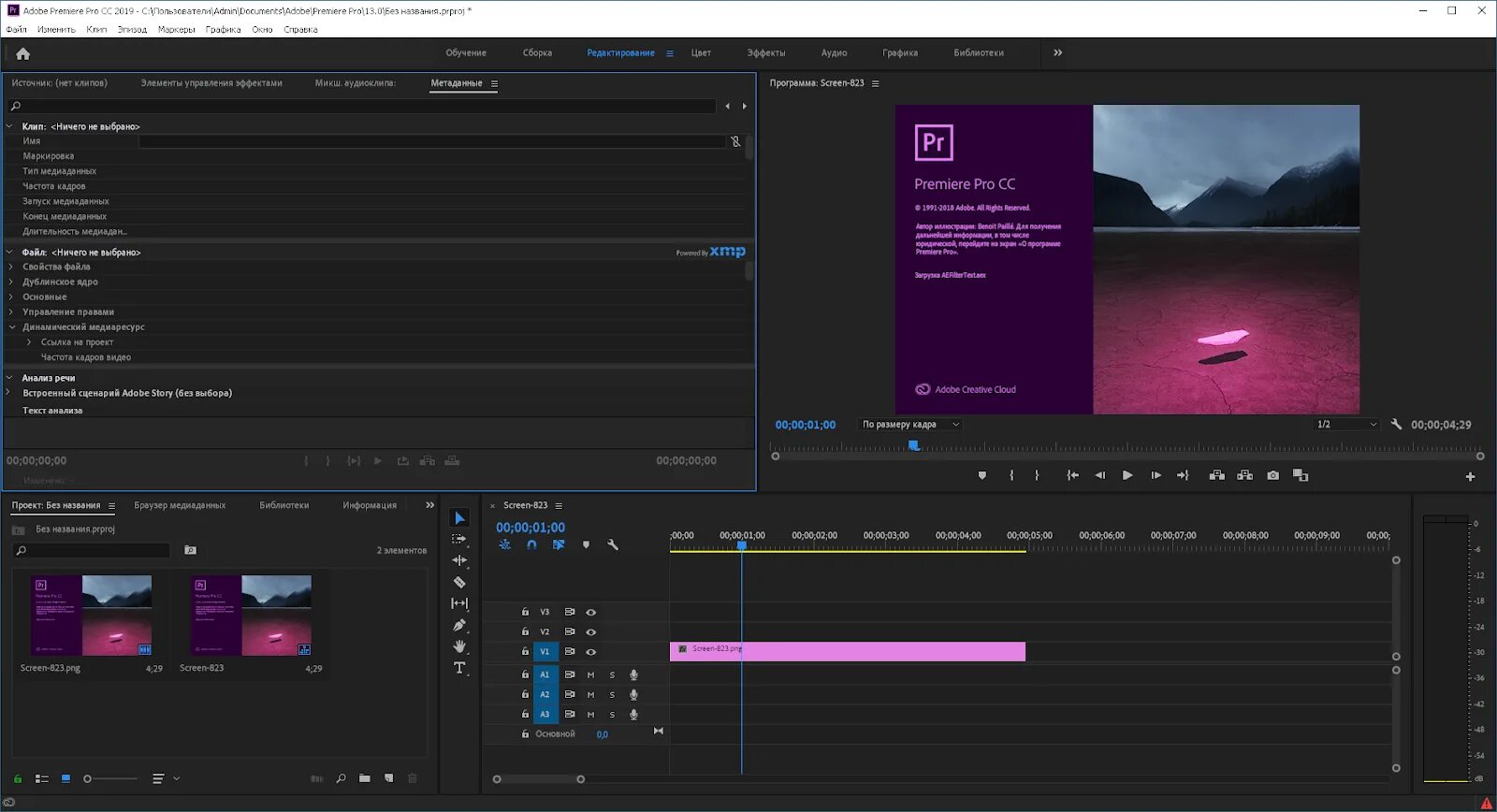Switch to Эффекты workspace
The height and width of the screenshot is (812, 1497).
coord(766,53)
